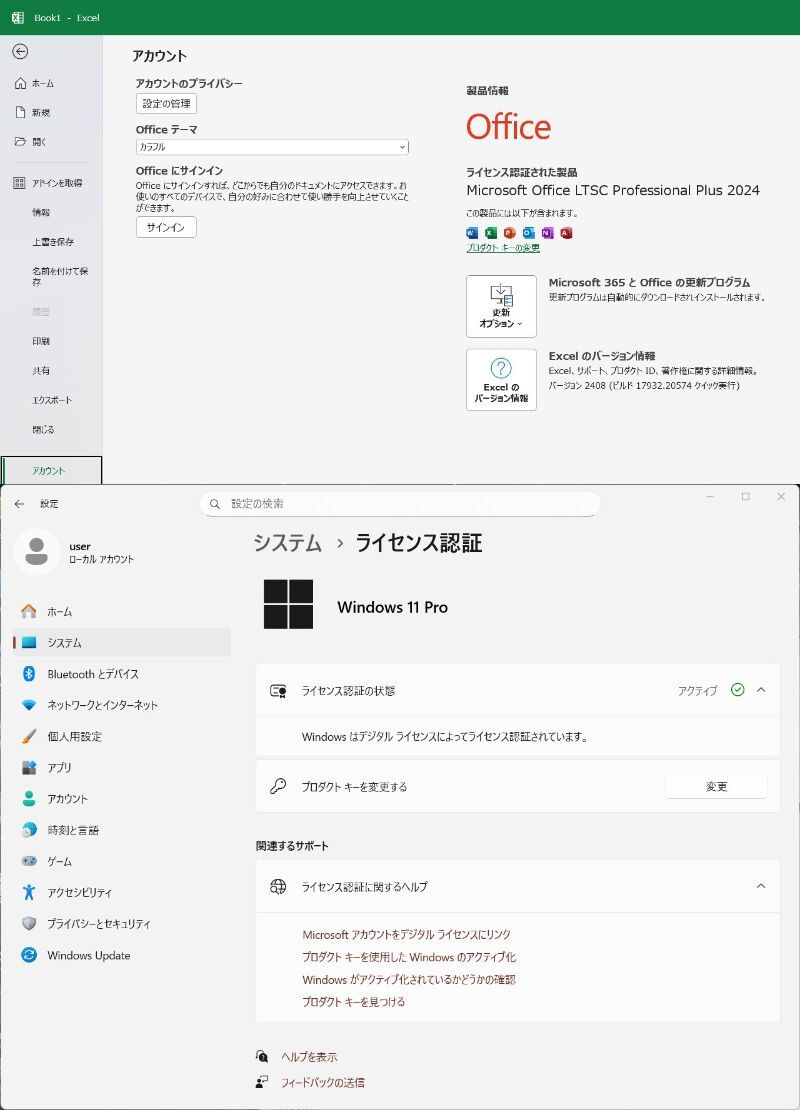Image resolution: width=800 pixels, height=1110 pixels.
Task: Click Microsoft アカウントをデジタル ライセンスにリンク
Action: click(x=406, y=934)
